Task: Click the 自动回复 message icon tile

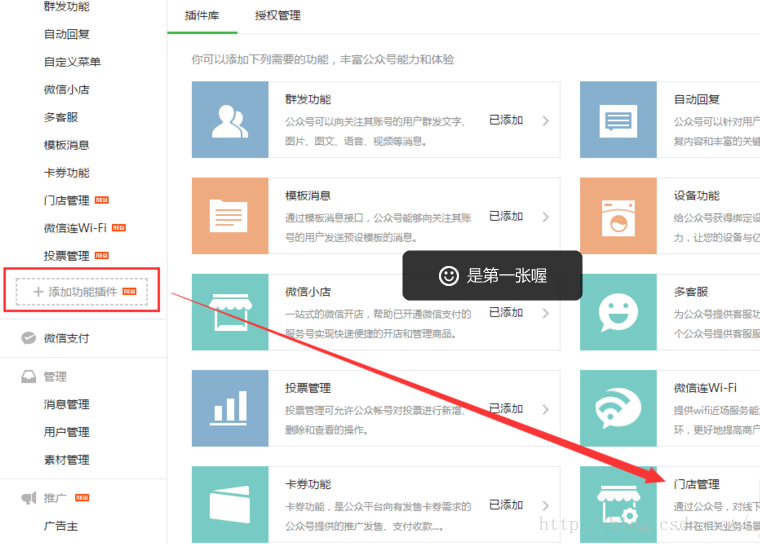Action: 618,120
